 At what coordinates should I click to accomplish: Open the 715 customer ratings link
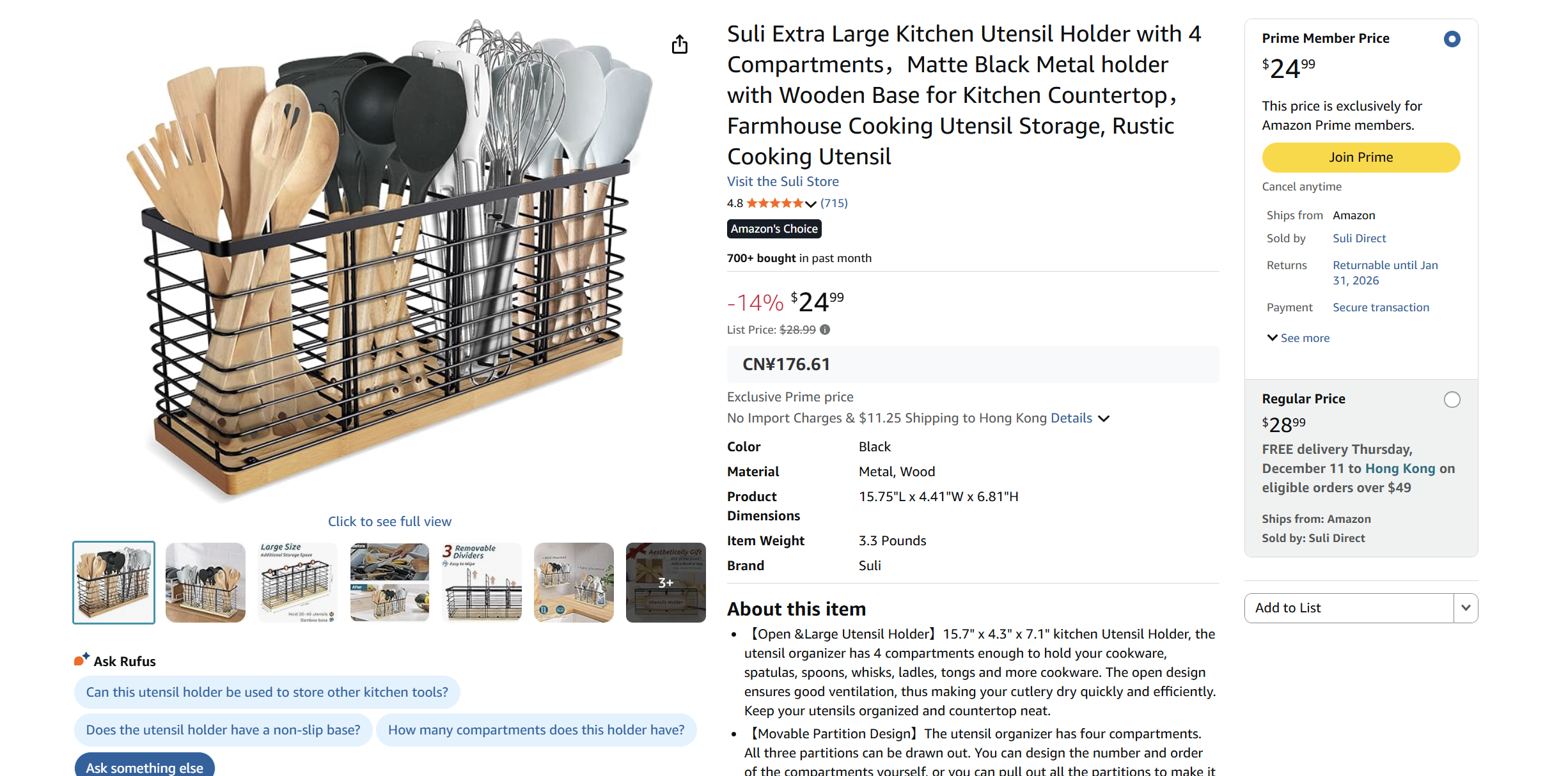coord(835,203)
